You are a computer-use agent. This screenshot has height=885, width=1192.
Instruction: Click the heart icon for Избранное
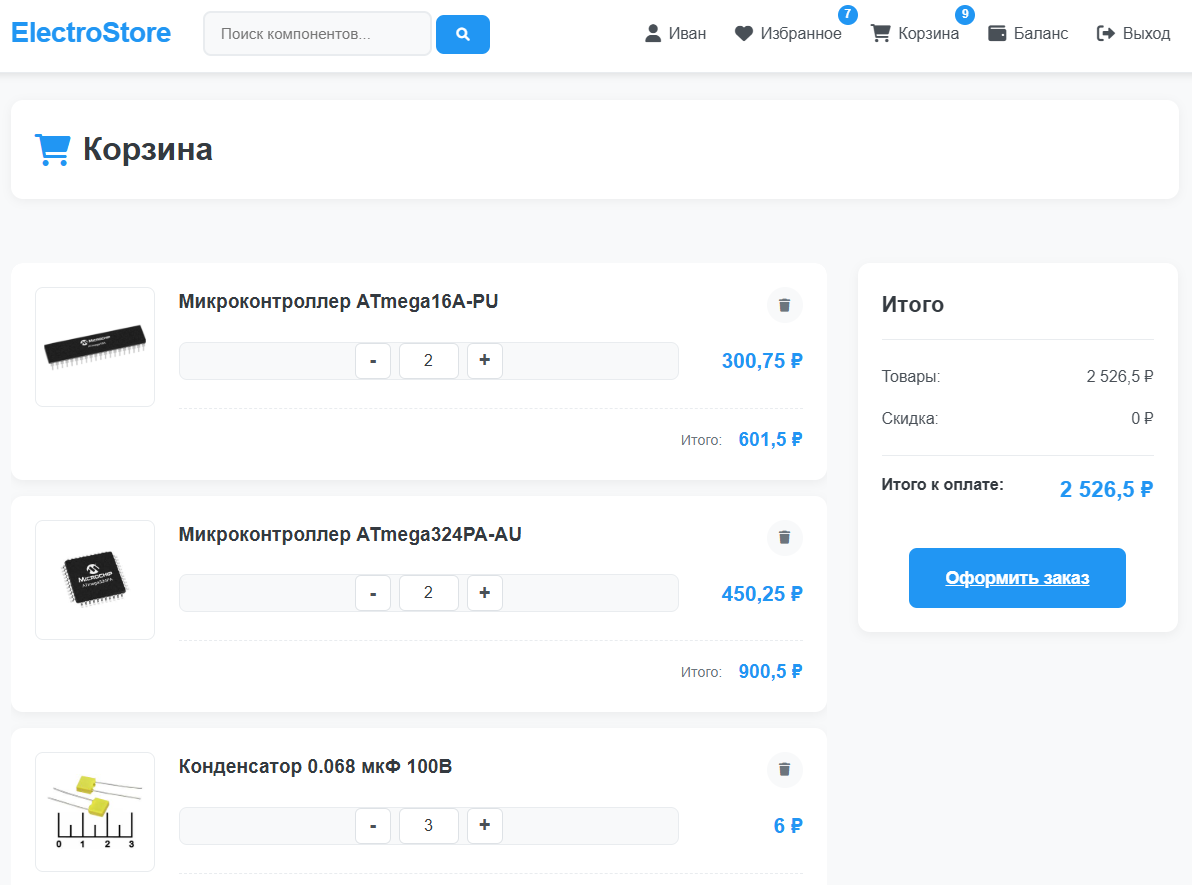tap(743, 33)
